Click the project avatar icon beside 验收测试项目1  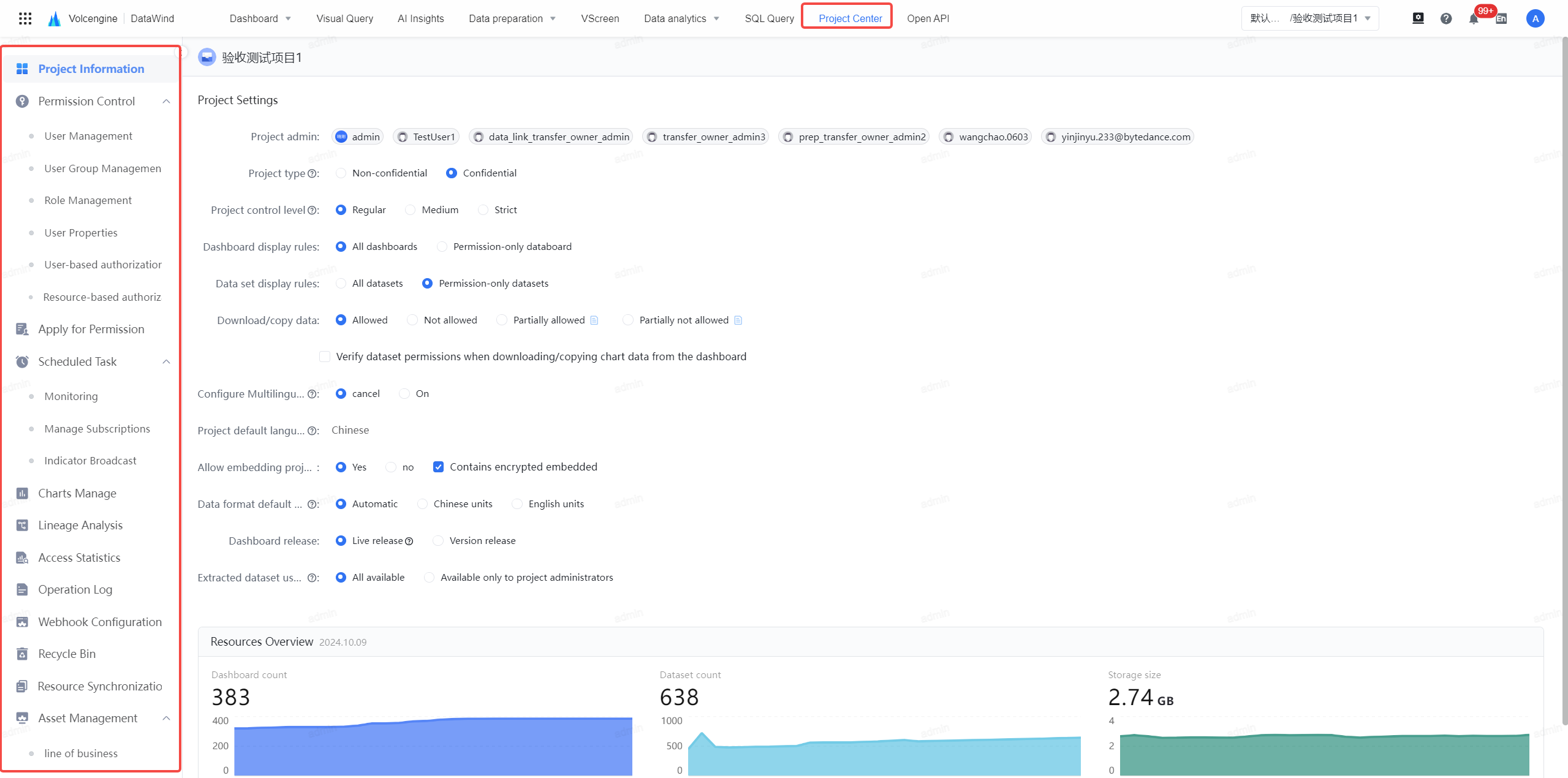click(207, 57)
